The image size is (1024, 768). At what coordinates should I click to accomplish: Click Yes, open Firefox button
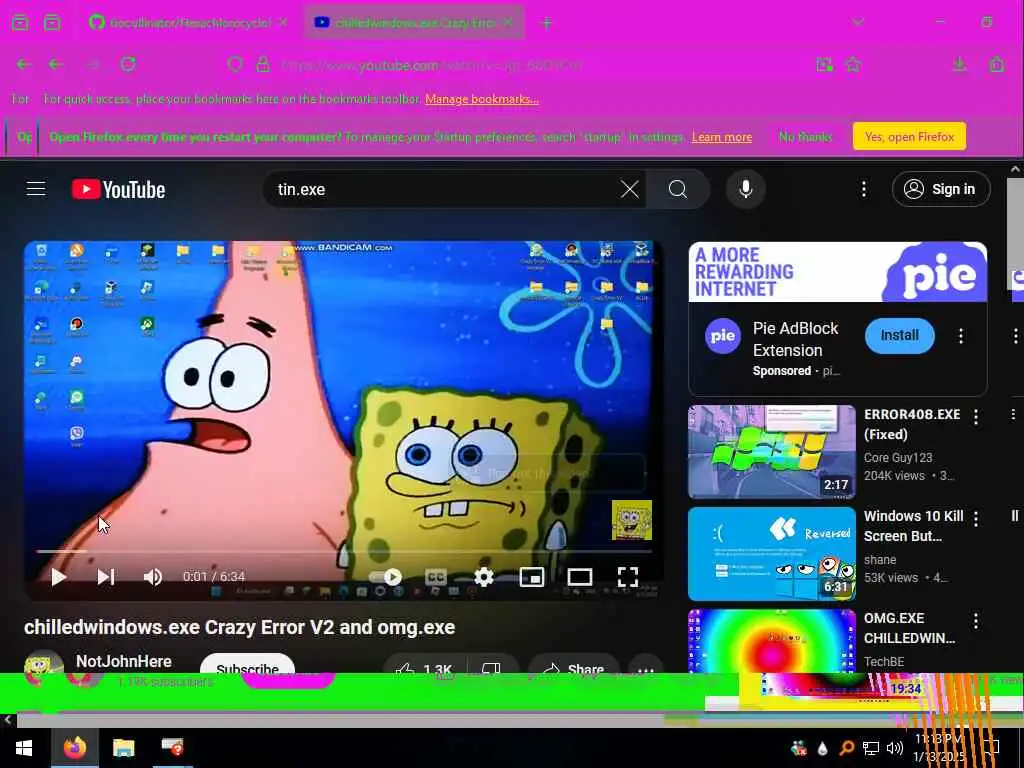point(909,136)
